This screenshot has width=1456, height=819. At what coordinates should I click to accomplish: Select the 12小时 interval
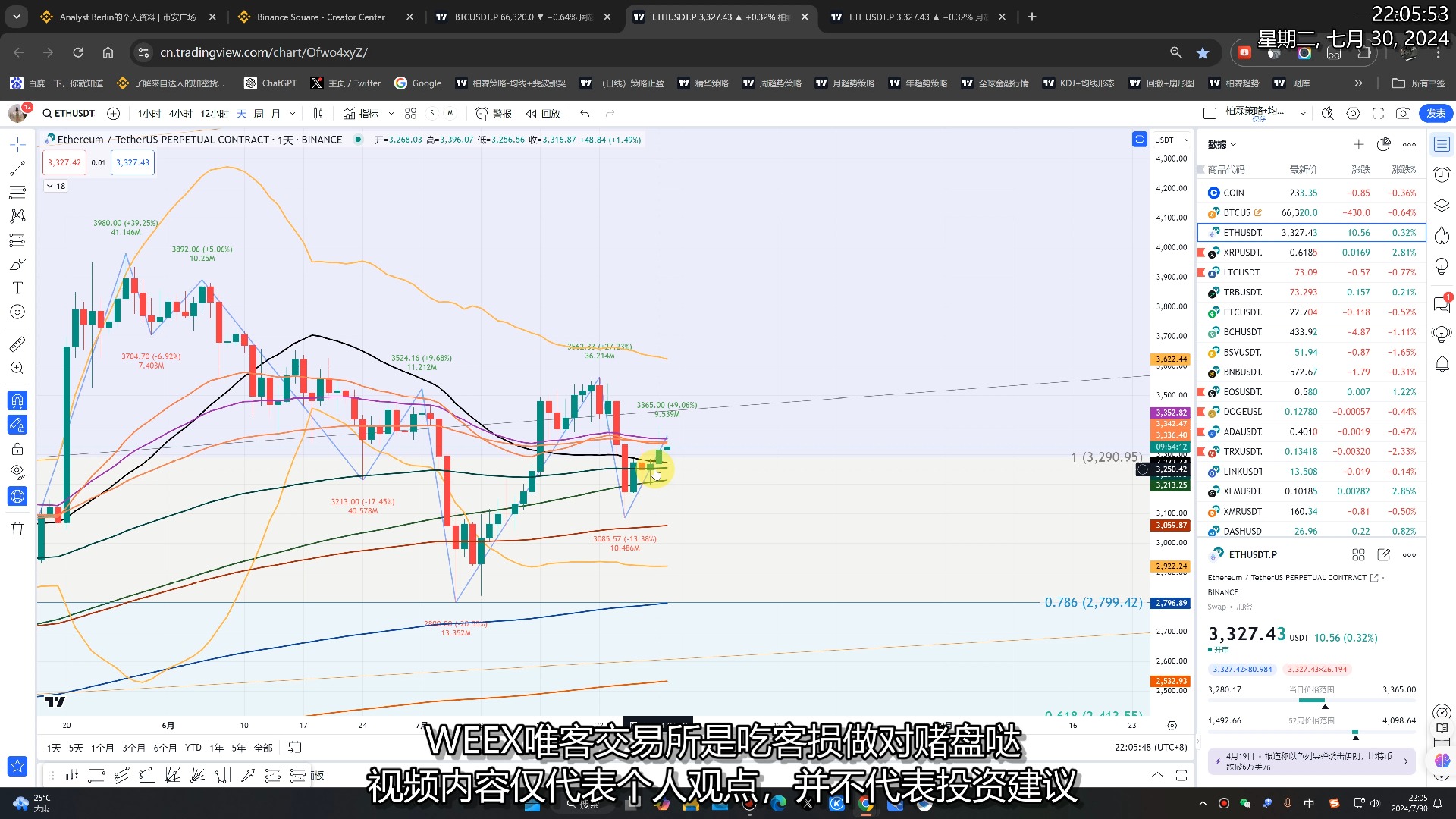coord(215,114)
